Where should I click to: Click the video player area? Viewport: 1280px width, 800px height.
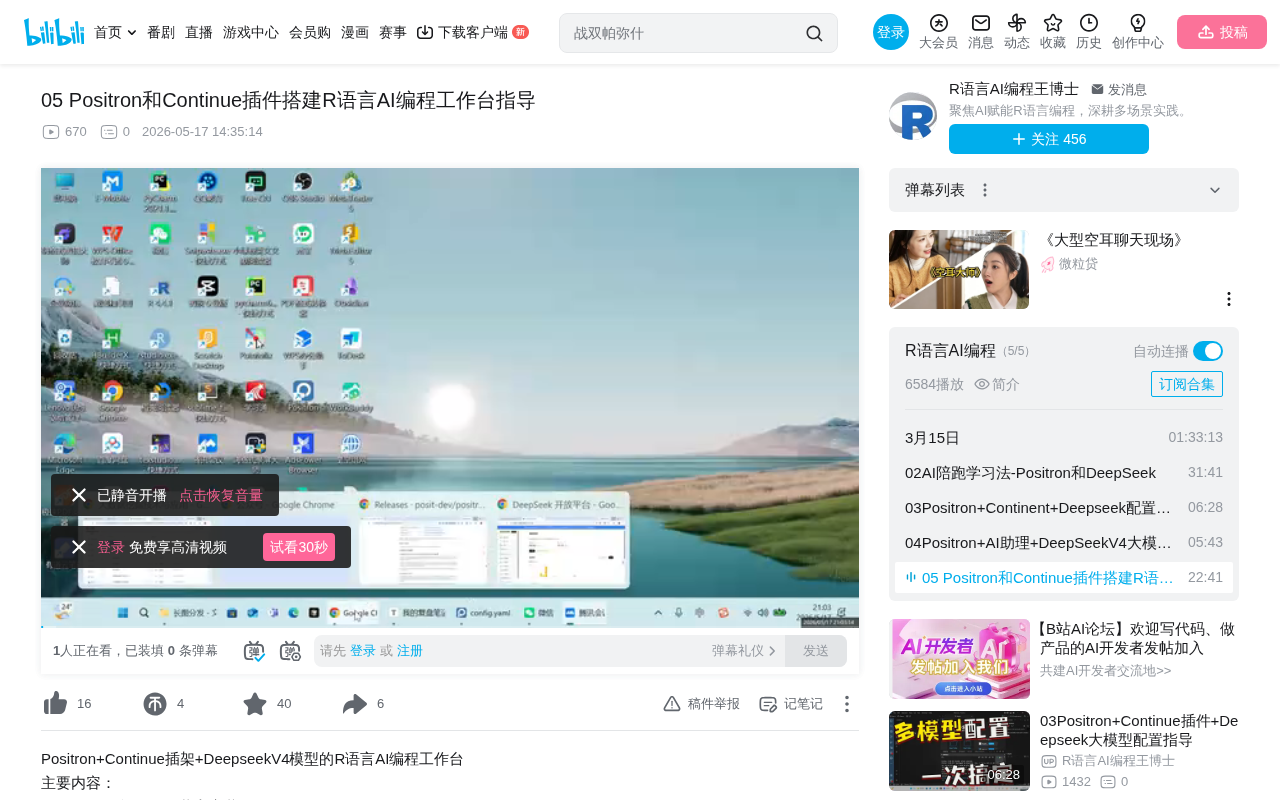450,398
